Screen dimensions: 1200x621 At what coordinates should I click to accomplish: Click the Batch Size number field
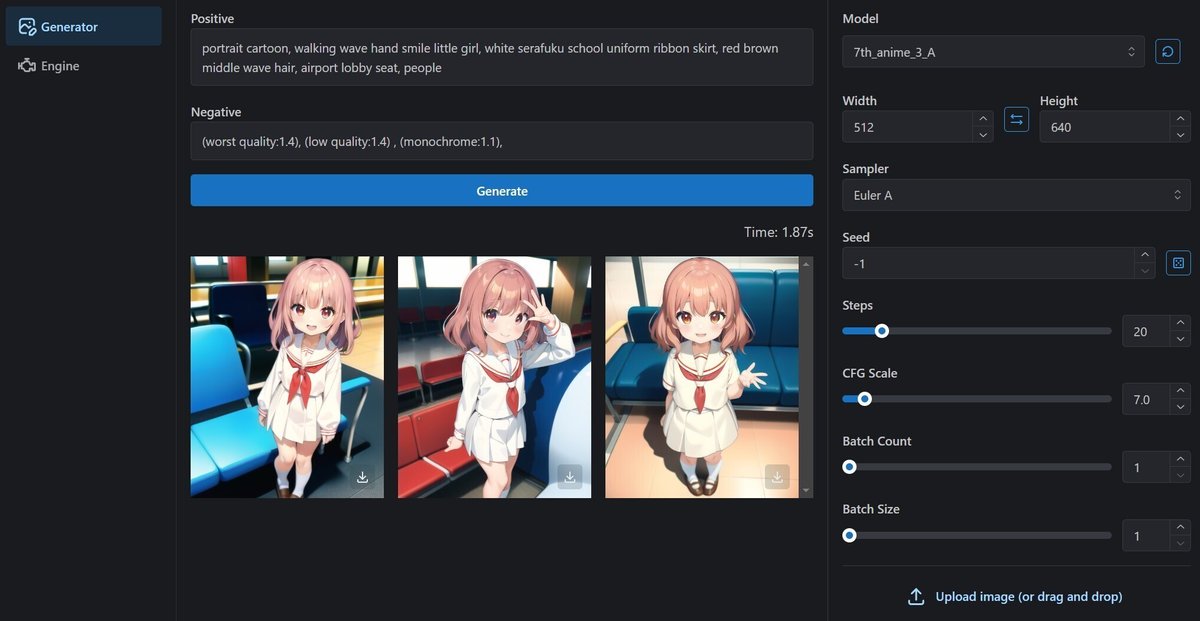(1146, 535)
